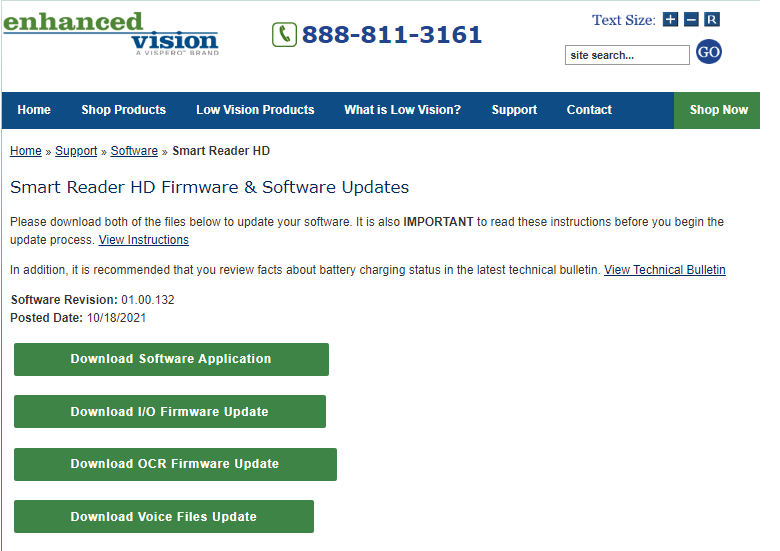780x551 pixels.
Task: Open the View Technical Bulletin link
Action: pos(665,270)
